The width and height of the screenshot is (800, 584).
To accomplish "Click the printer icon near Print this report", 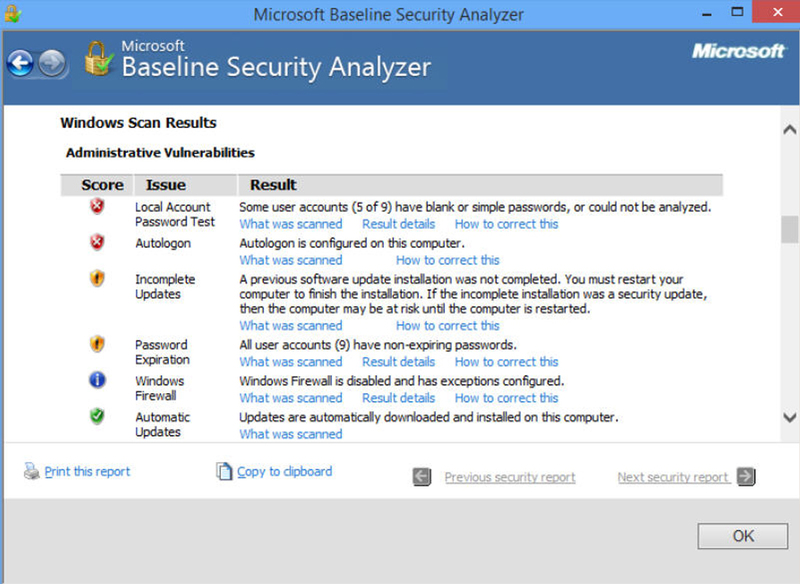I will [x=32, y=471].
